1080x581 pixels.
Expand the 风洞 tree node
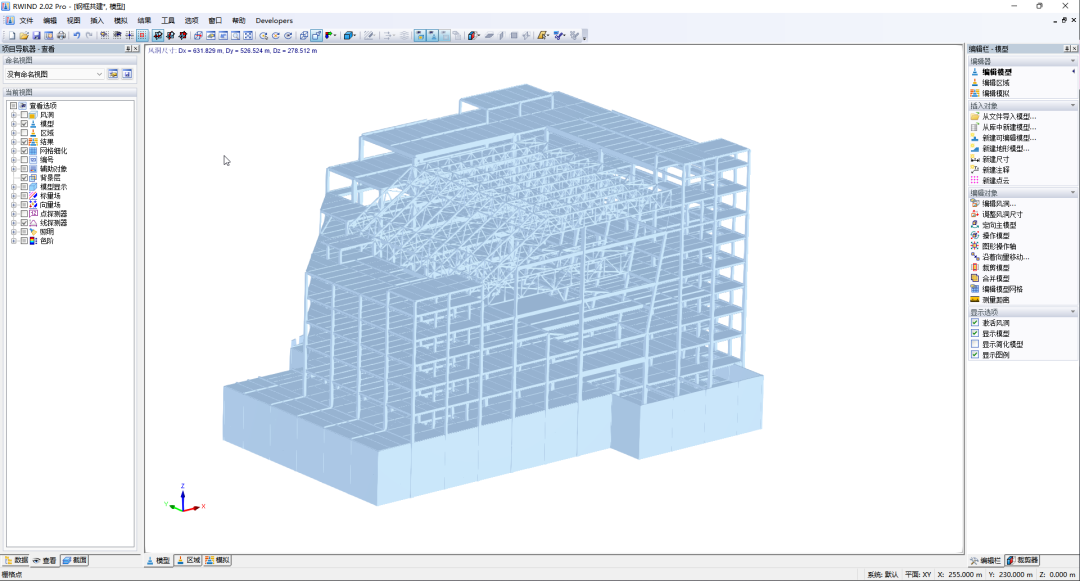pyautogui.click(x=14, y=115)
